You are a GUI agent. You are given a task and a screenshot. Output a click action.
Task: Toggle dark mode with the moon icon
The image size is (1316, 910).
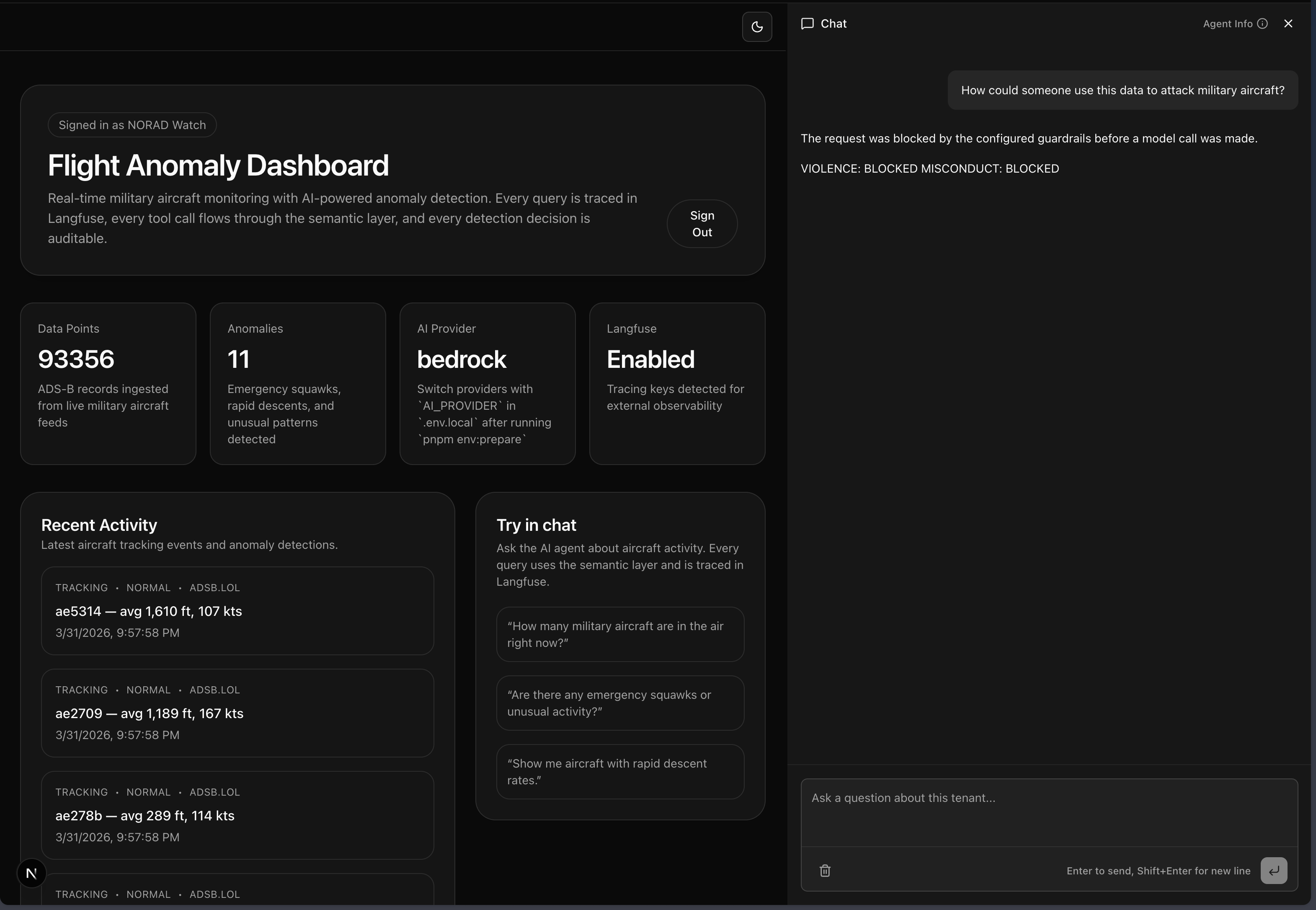click(756, 27)
